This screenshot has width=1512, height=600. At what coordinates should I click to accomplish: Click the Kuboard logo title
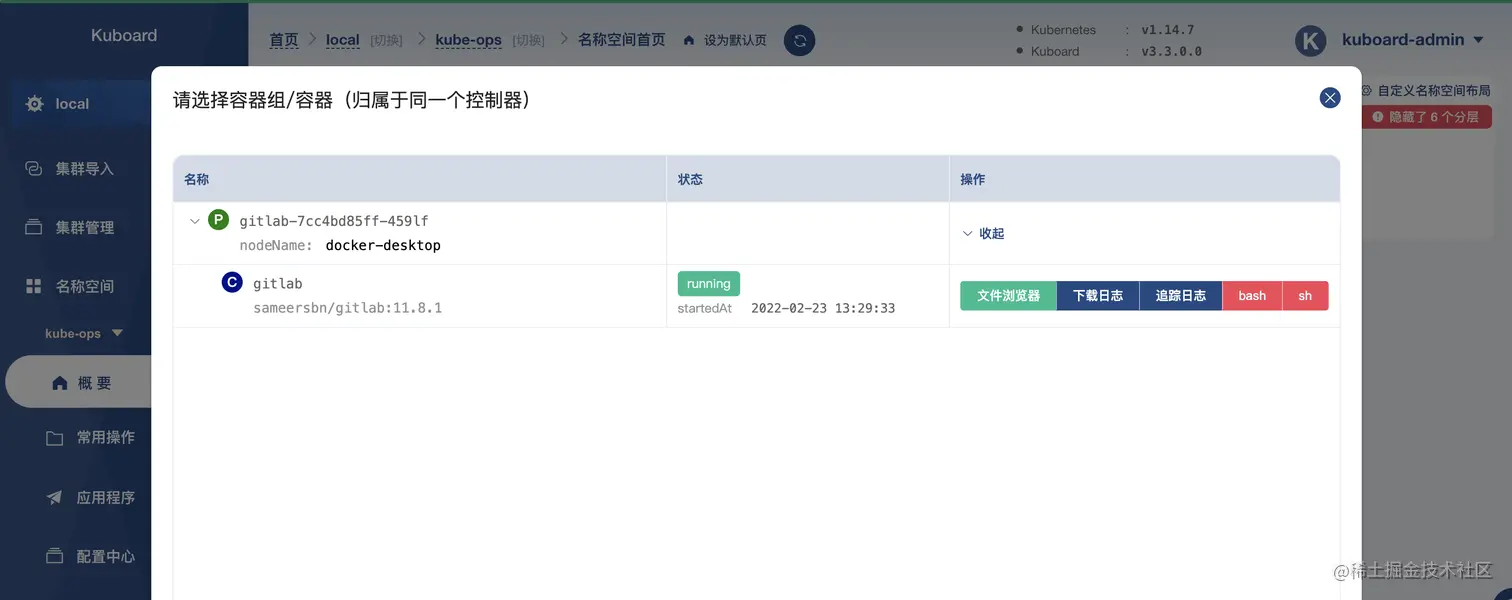[x=124, y=35]
